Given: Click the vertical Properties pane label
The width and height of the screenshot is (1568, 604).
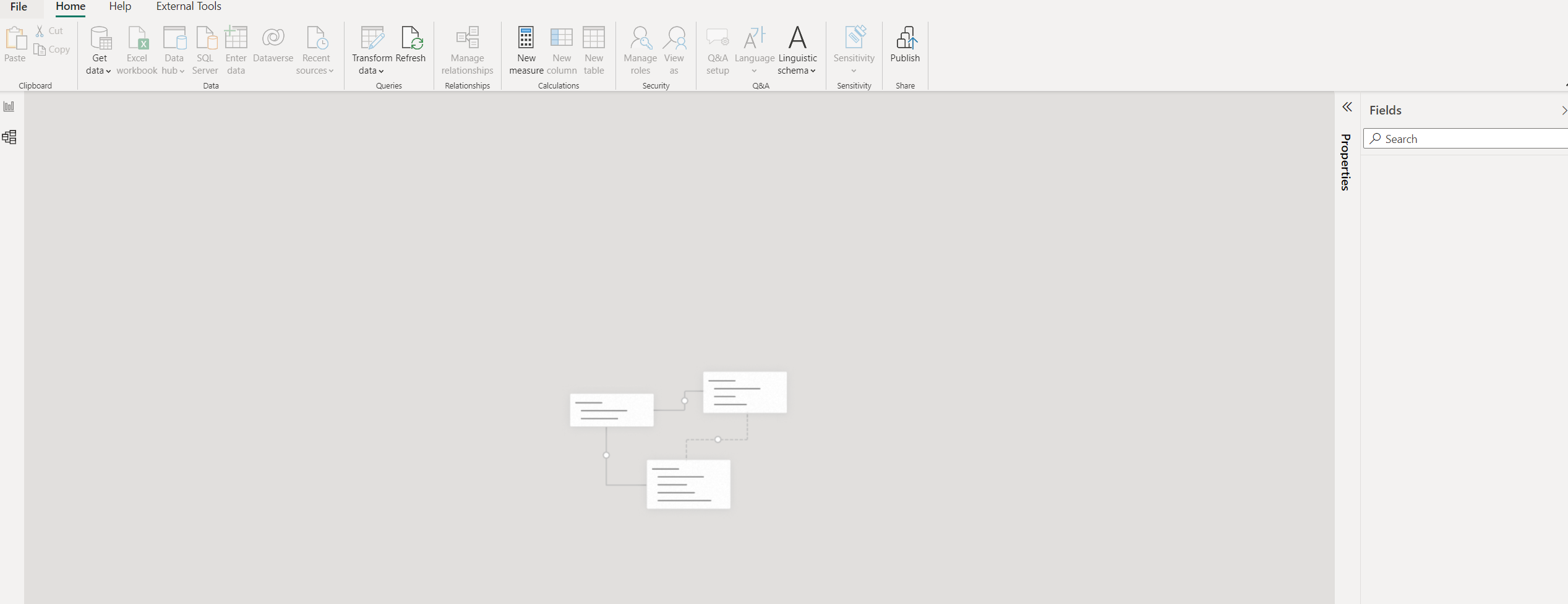Looking at the screenshot, I should pyautogui.click(x=1345, y=162).
